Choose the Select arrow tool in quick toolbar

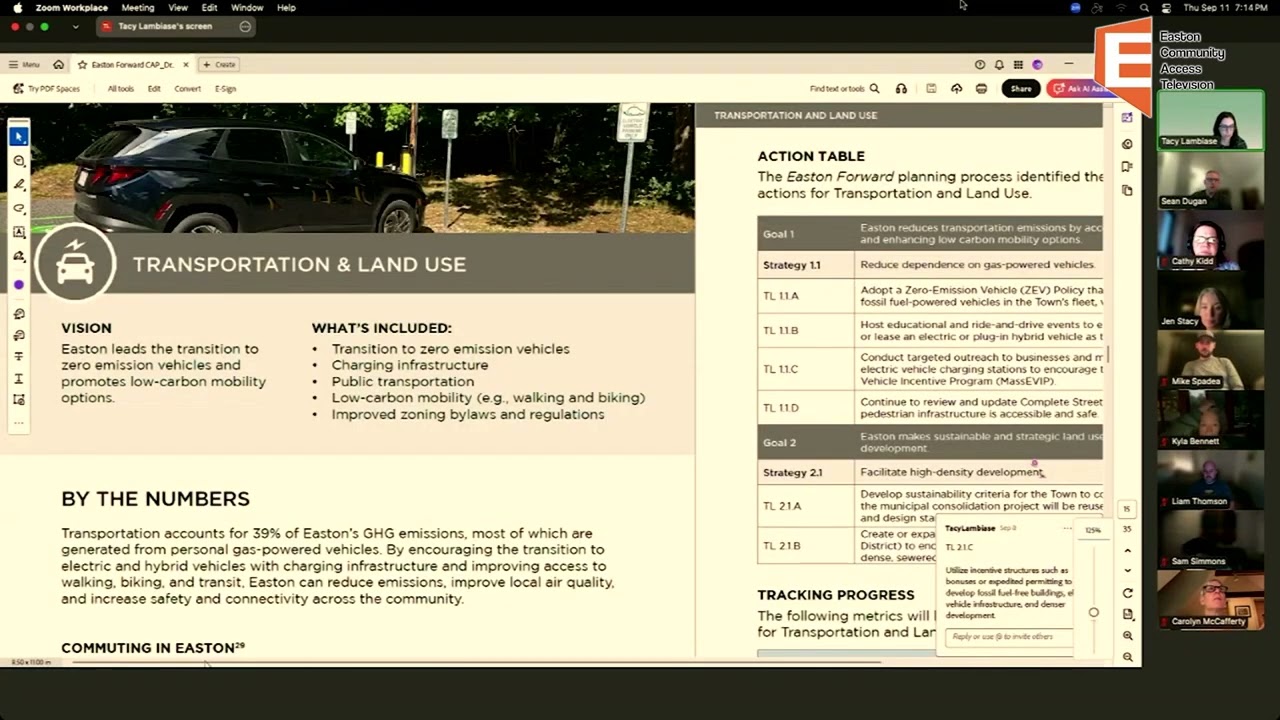pos(19,137)
